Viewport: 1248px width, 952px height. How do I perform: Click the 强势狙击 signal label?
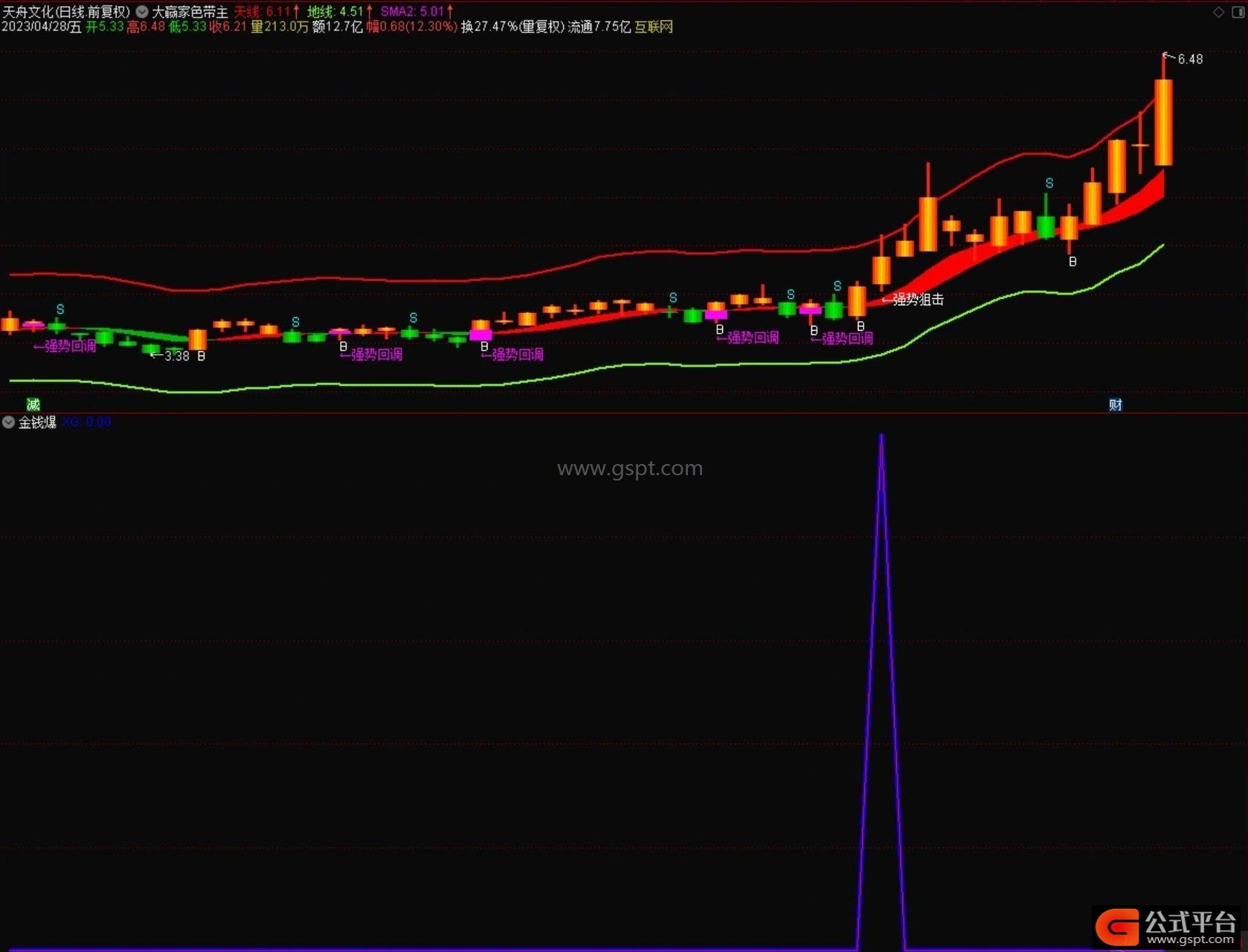tap(918, 300)
